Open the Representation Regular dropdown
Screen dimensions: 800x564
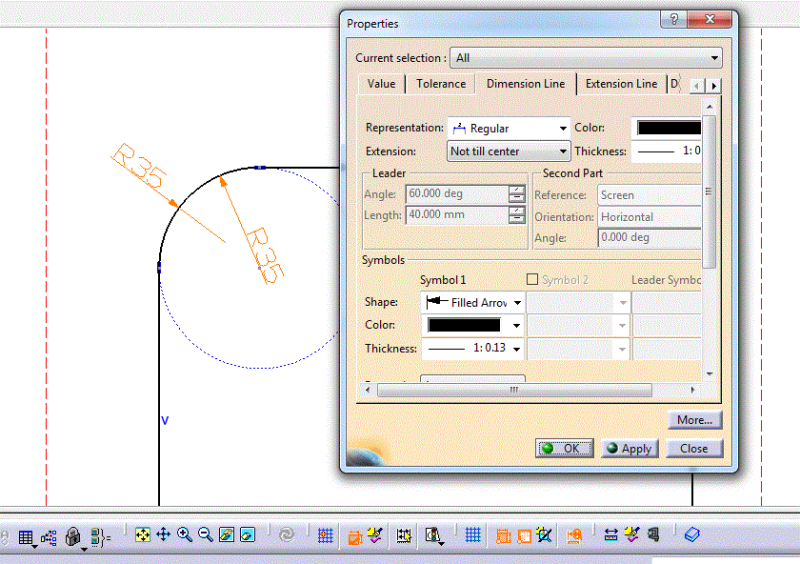[x=509, y=128]
